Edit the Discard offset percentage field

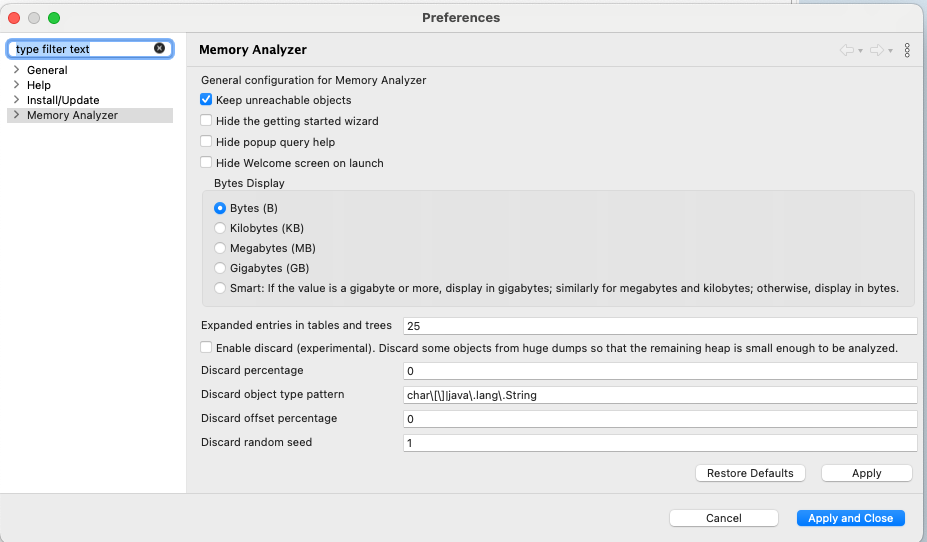point(660,419)
